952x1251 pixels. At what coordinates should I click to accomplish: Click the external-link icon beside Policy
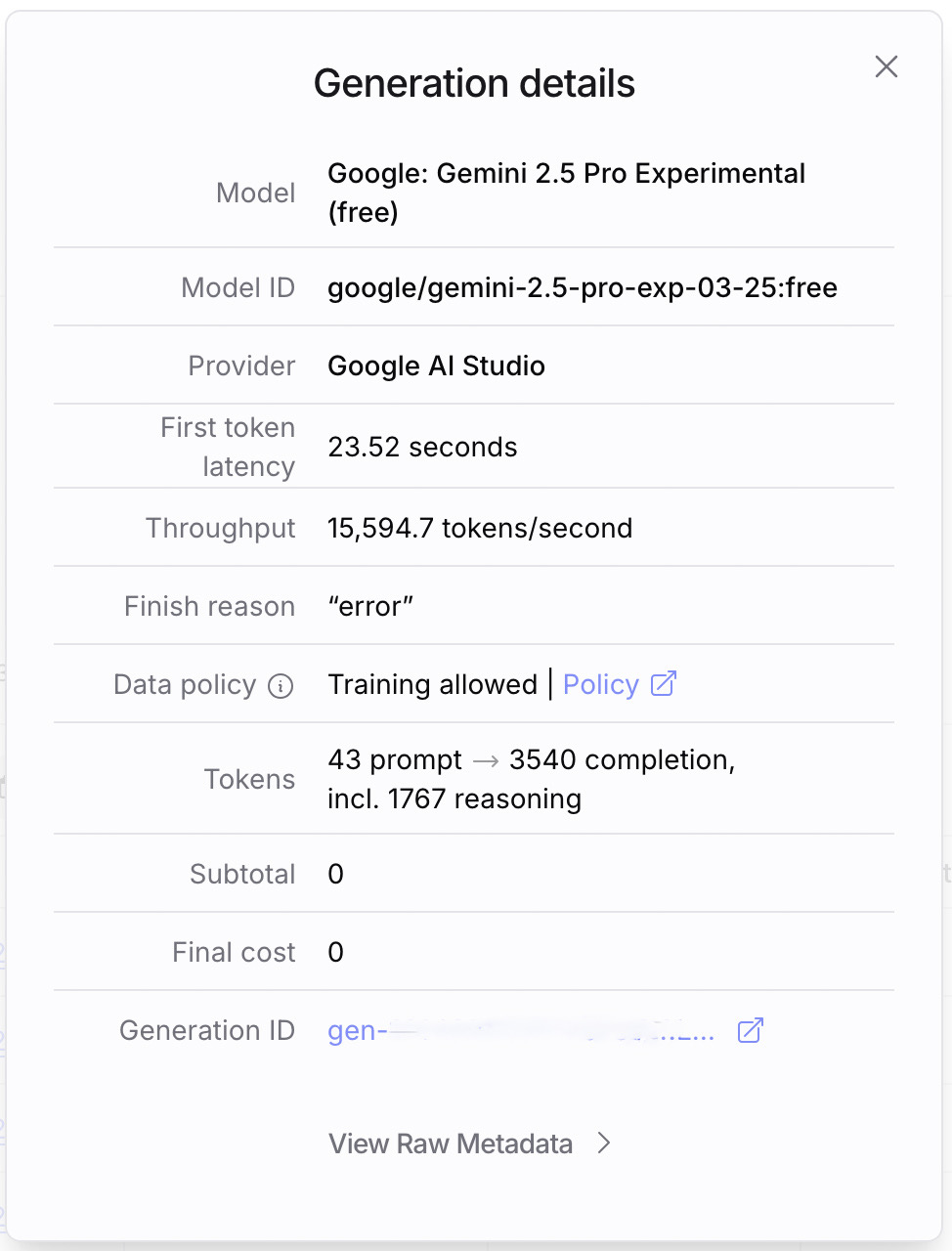click(x=664, y=683)
